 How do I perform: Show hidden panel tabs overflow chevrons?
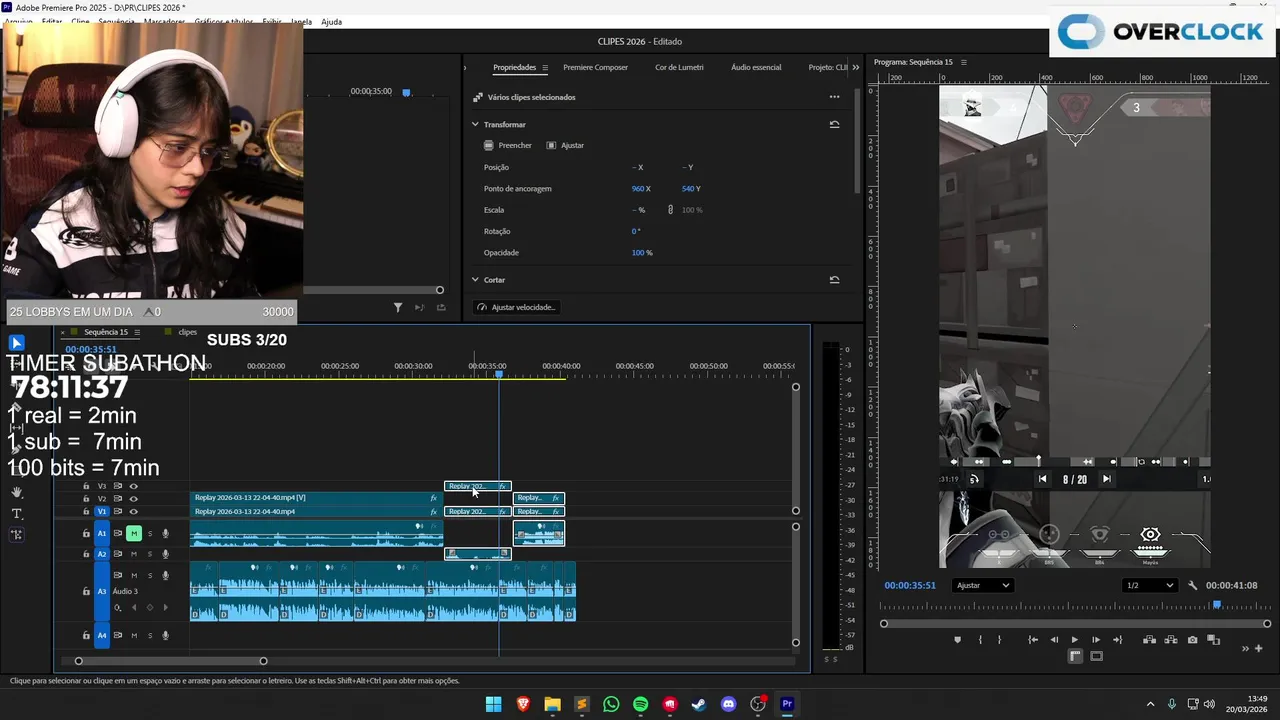coord(855,68)
